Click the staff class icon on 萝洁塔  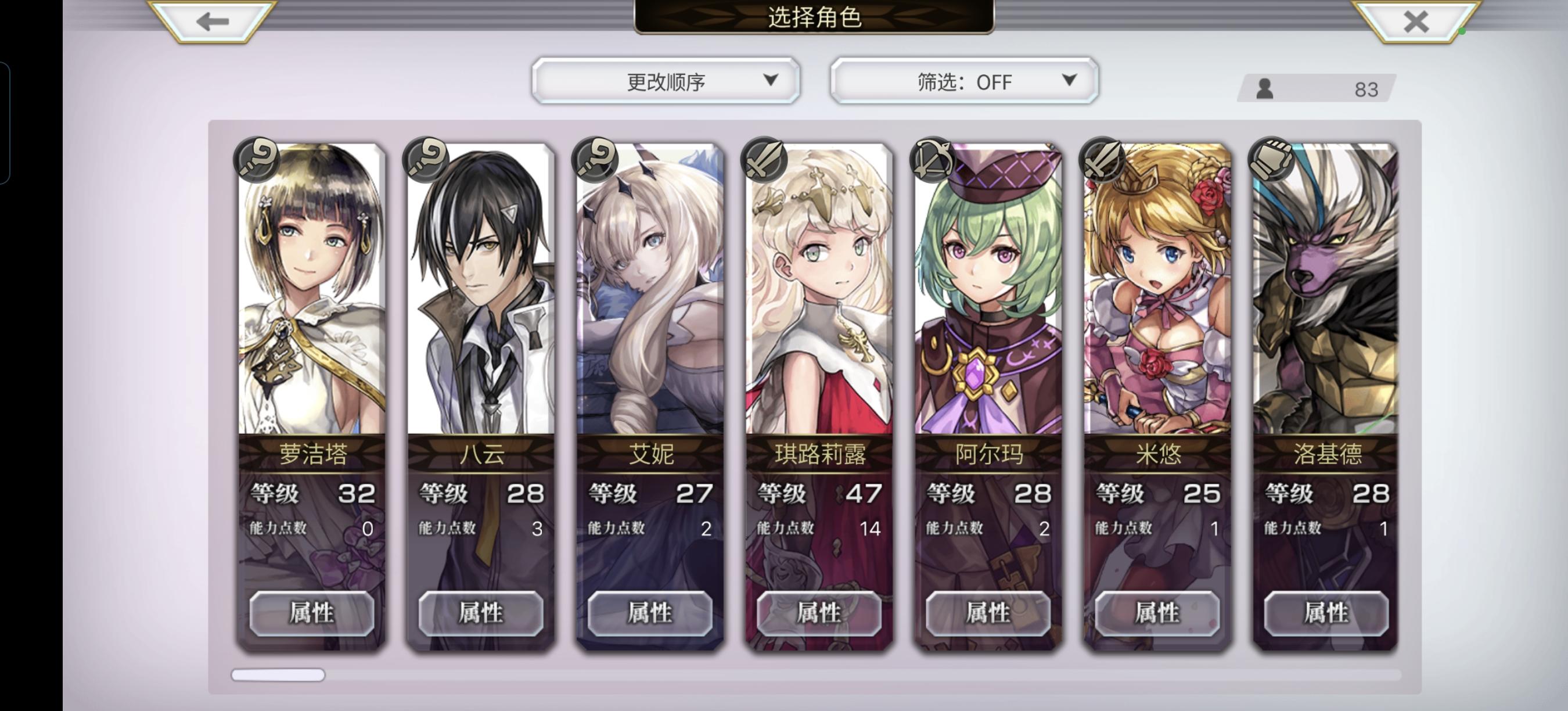coord(257,160)
